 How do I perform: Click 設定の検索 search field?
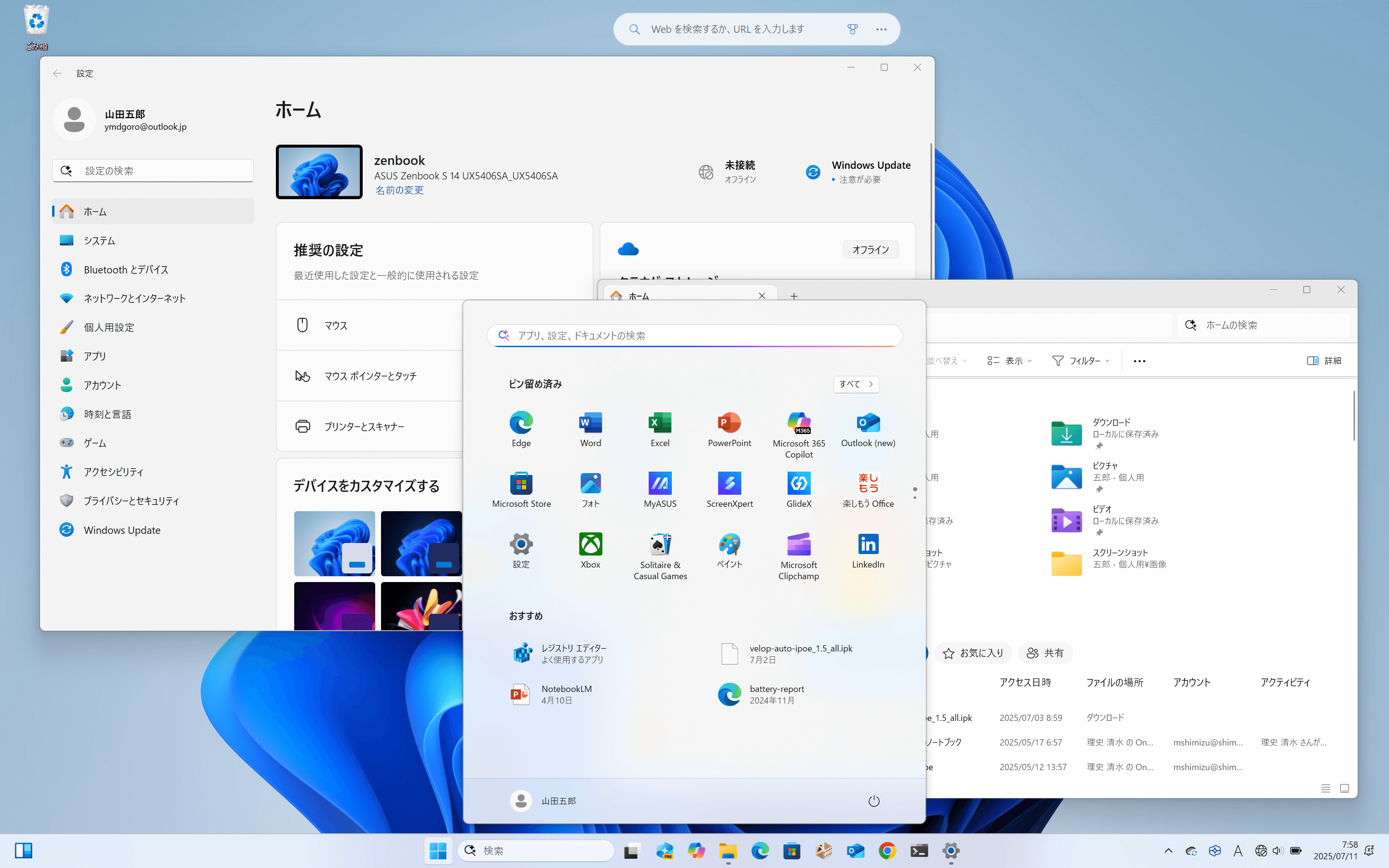click(x=153, y=171)
